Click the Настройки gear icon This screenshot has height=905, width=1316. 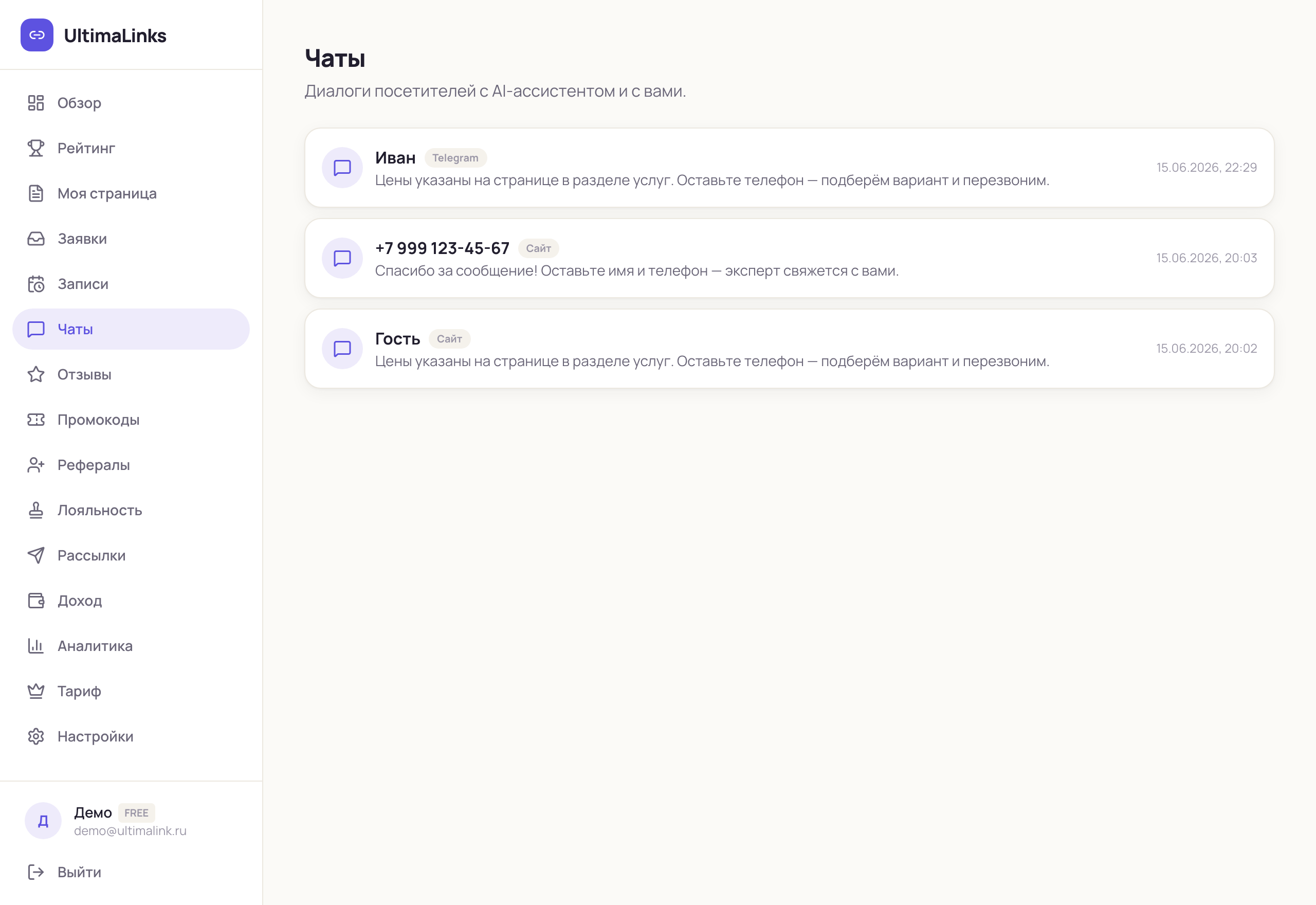[x=35, y=736]
